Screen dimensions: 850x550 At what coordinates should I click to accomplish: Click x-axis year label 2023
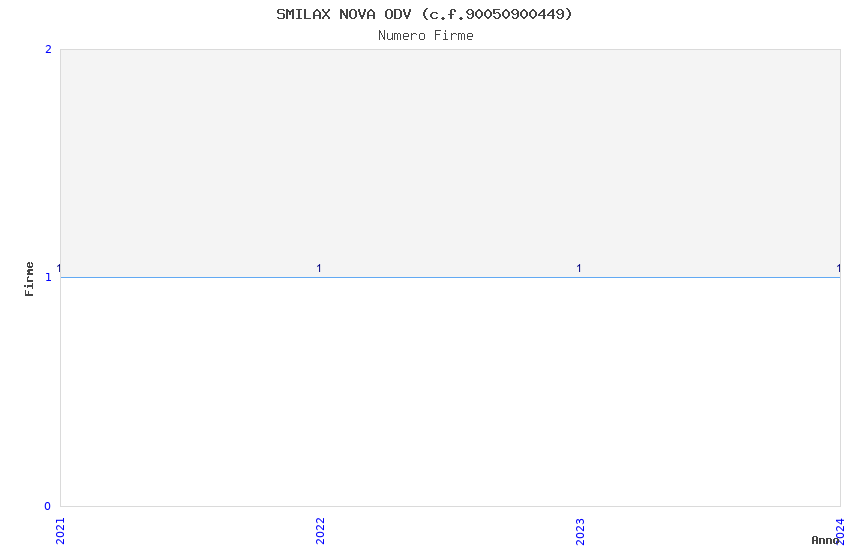pyautogui.click(x=580, y=531)
